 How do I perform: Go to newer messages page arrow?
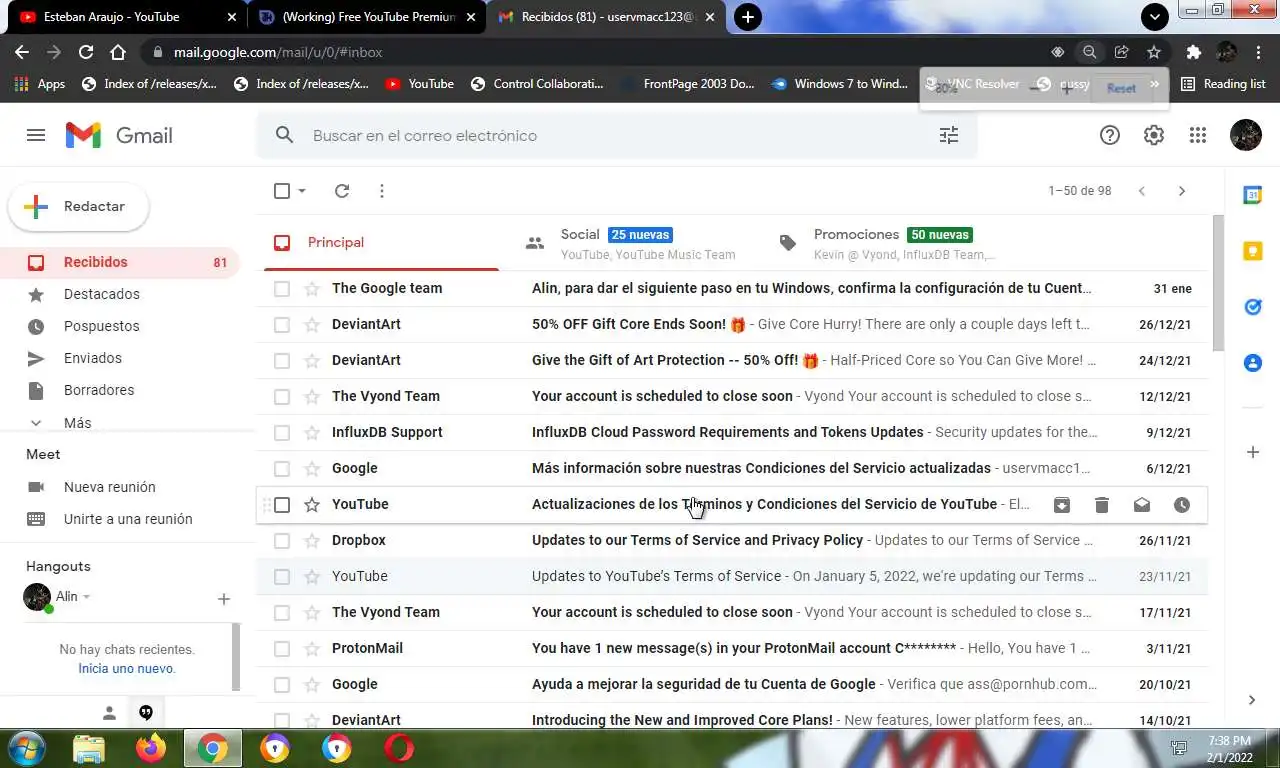[x=1142, y=191]
